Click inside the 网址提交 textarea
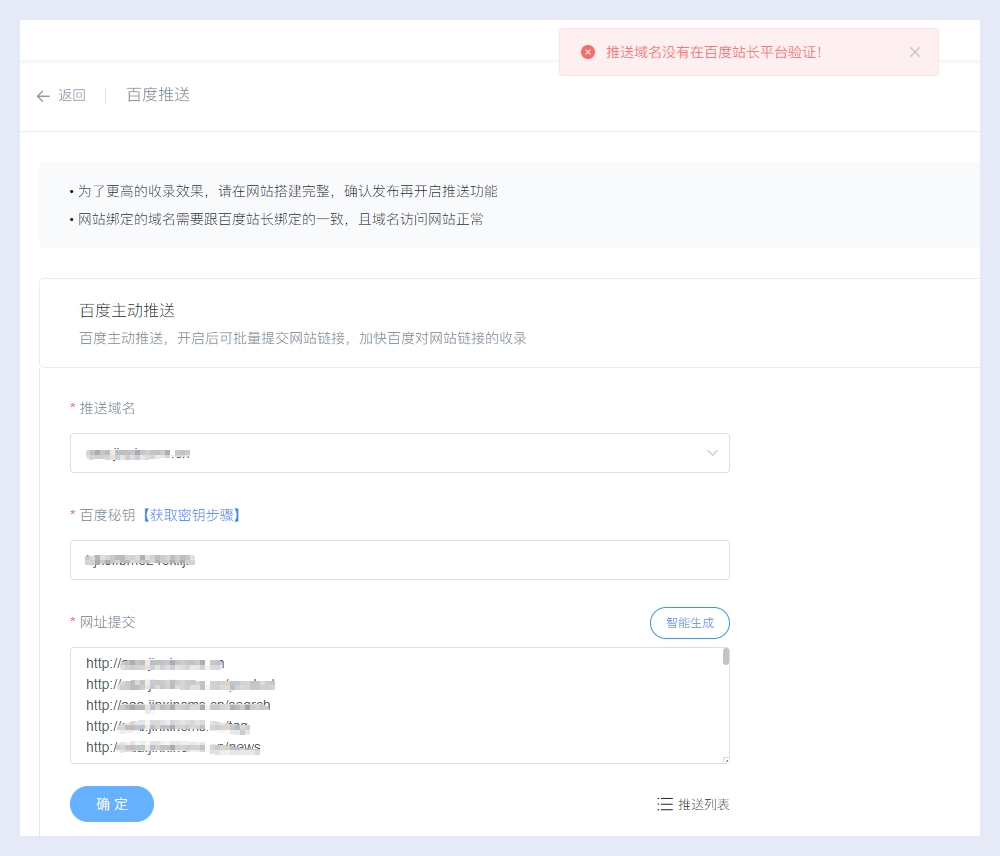Viewport: 1000px width, 856px height. (399, 705)
